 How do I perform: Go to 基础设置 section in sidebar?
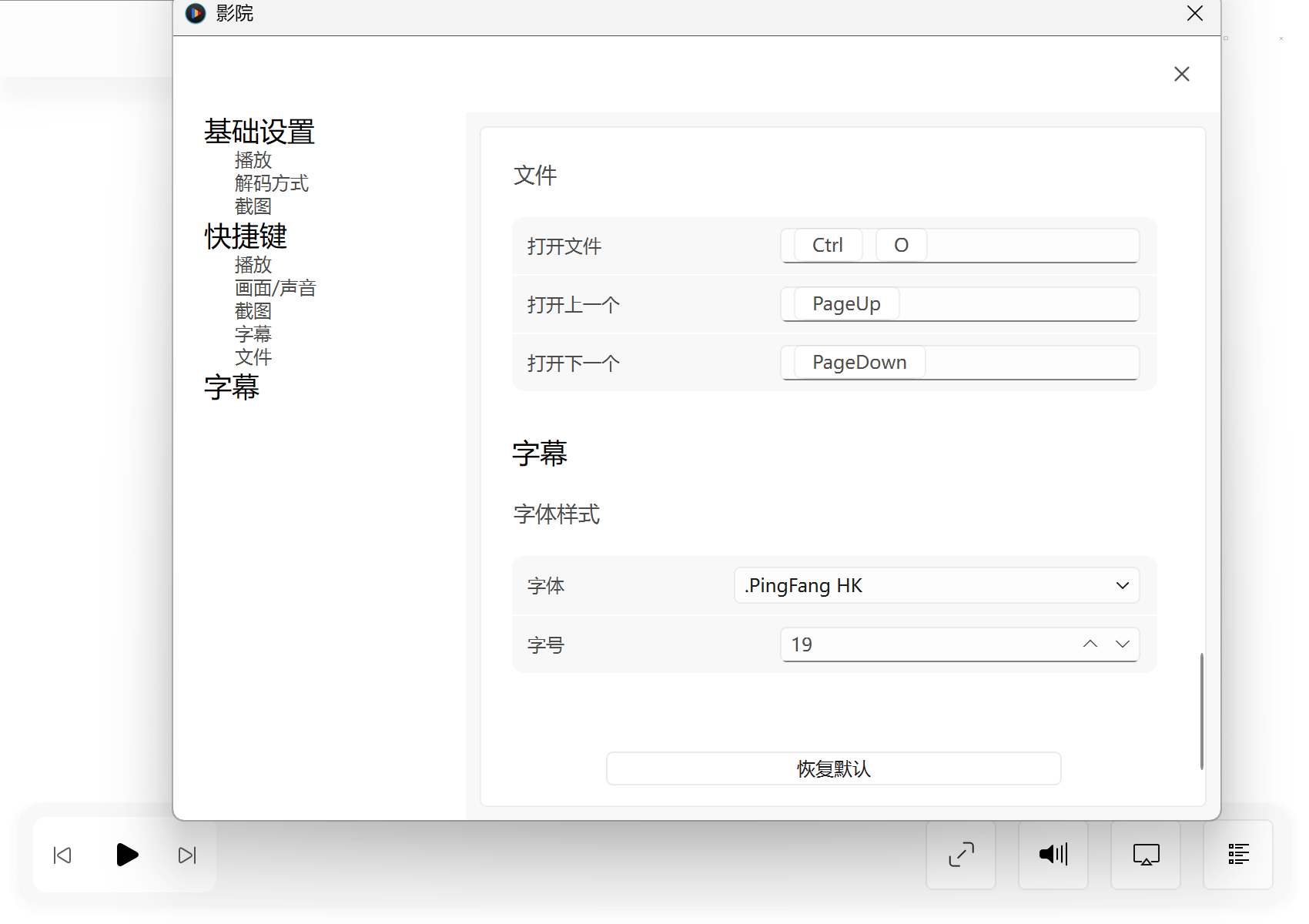click(259, 132)
